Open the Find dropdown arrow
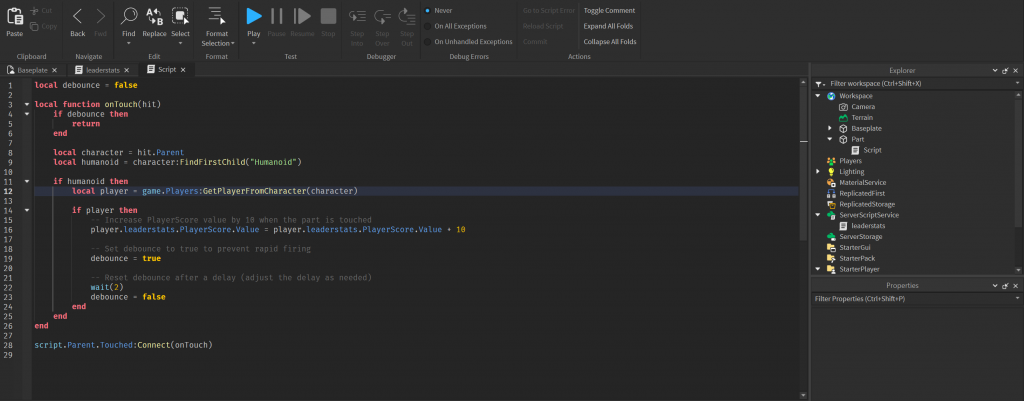Screen dimensions: 1024x401 (x=129, y=43)
